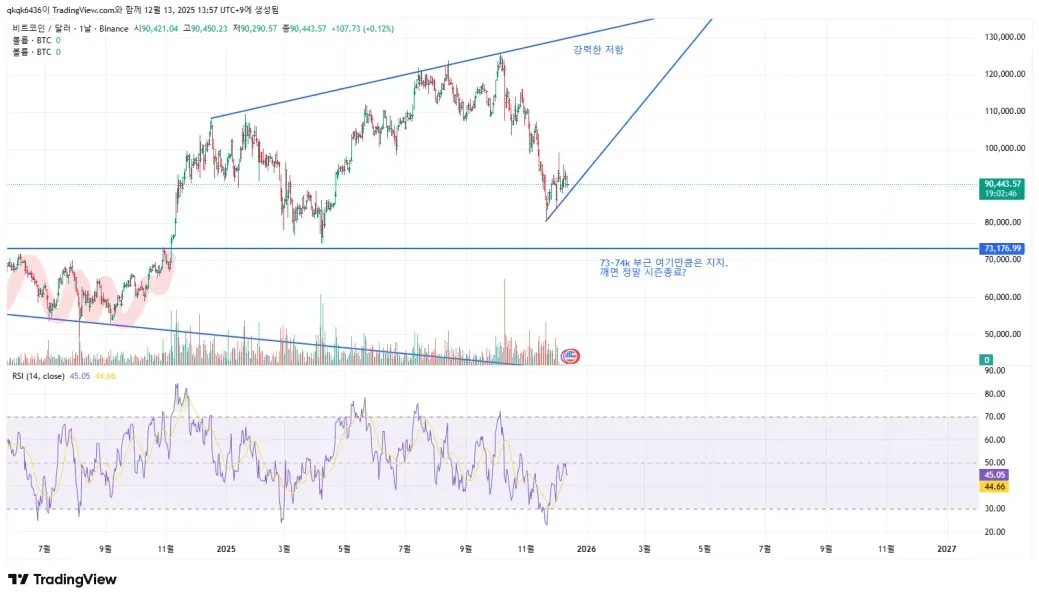
Task: Select the symbol legend 비트코인 / 달러 · 1날 · Binance
Action: tap(70, 29)
